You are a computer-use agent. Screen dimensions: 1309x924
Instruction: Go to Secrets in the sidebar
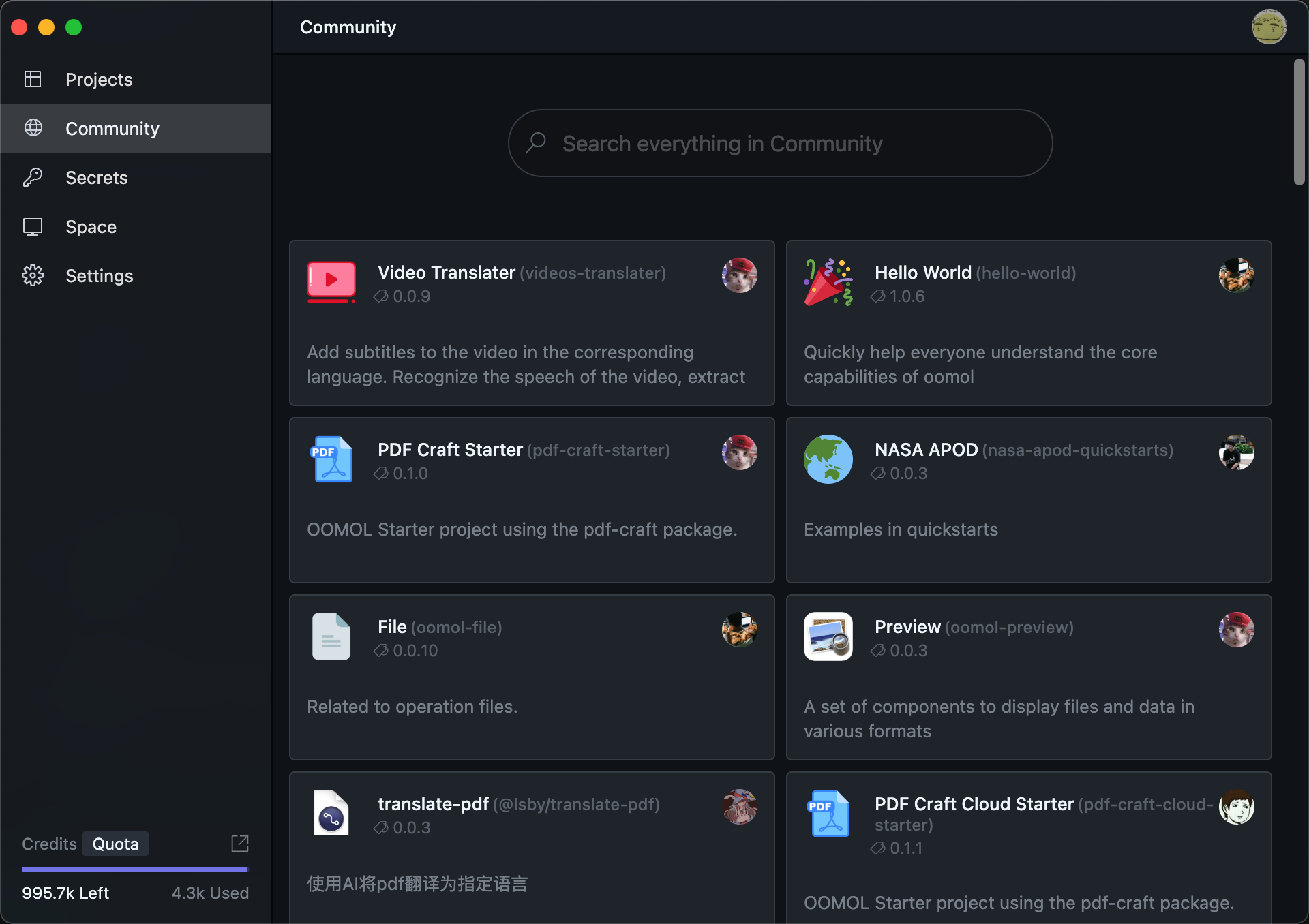(96, 178)
